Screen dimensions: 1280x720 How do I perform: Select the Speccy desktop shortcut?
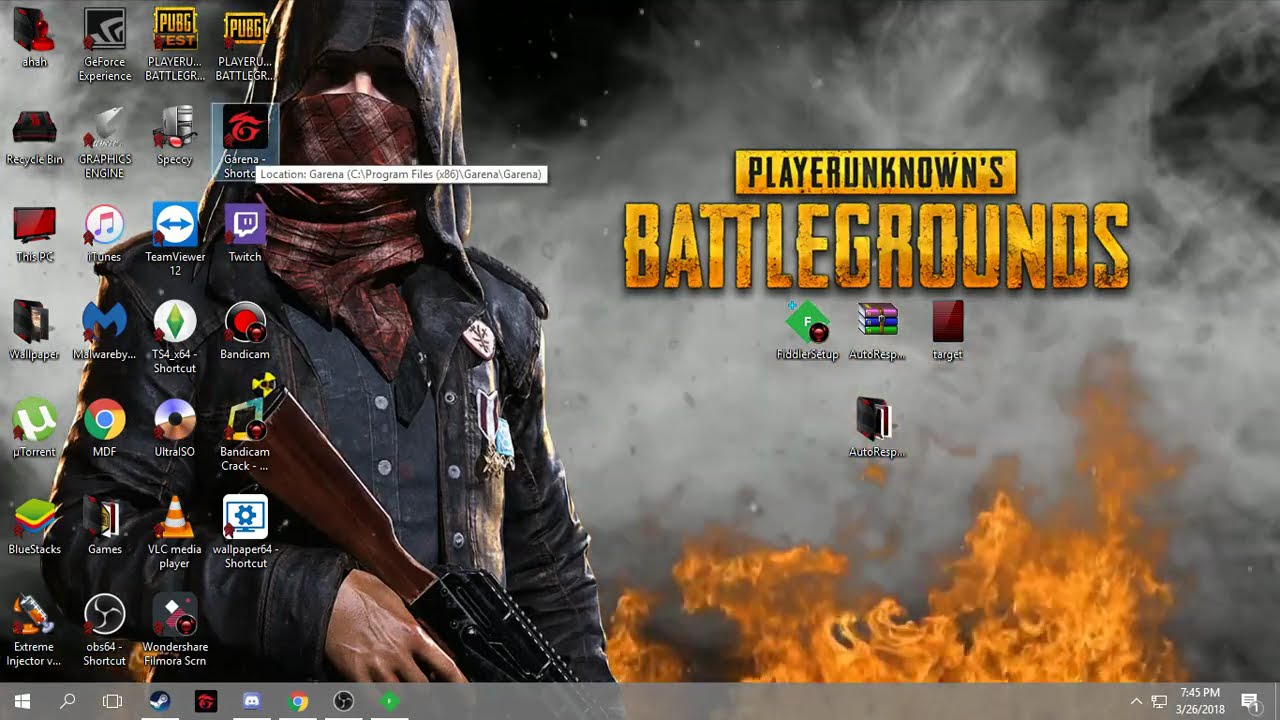click(174, 137)
